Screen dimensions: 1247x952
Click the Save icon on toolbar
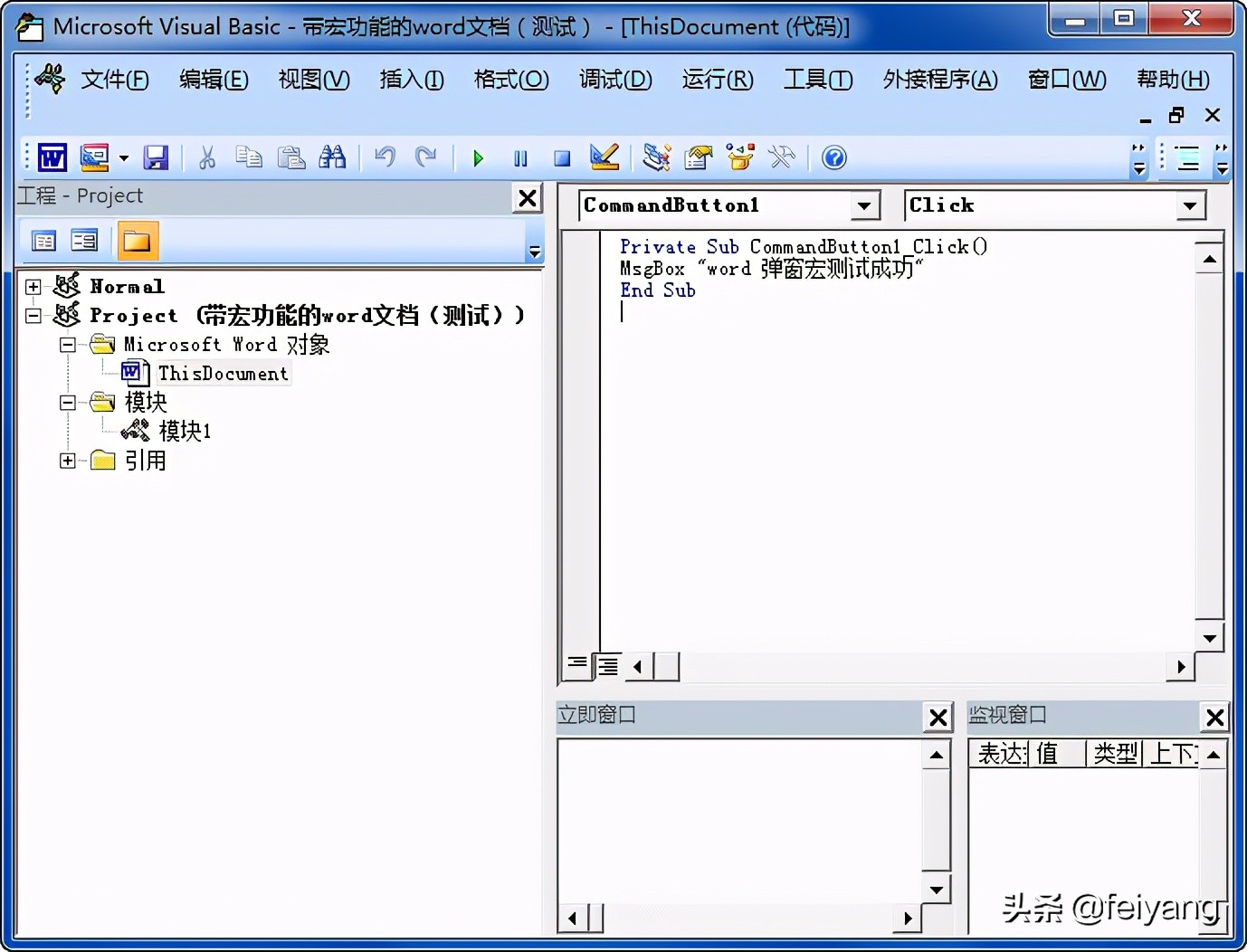(x=156, y=157)
